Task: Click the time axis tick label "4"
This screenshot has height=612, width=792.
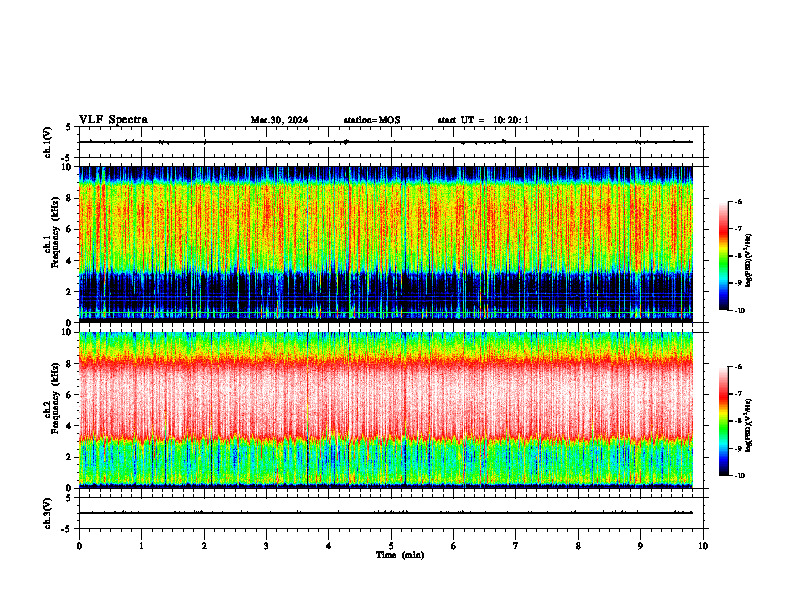Action: 328,546
